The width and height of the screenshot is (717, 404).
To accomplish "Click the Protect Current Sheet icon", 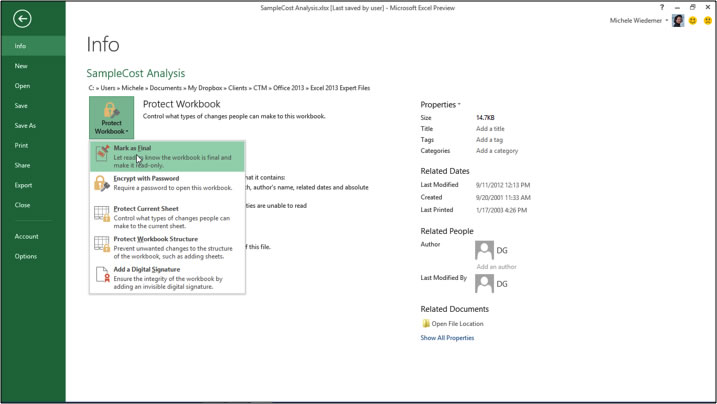I will [x=102, y=214].
